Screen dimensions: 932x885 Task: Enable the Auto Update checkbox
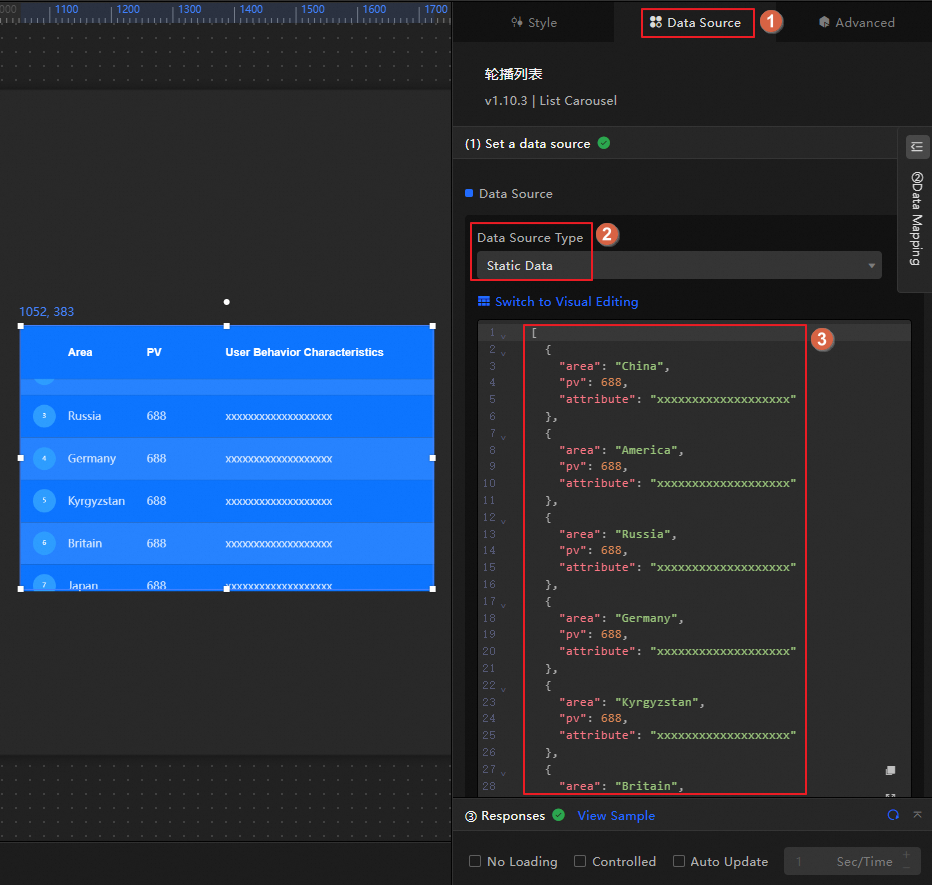coord(679,861)
